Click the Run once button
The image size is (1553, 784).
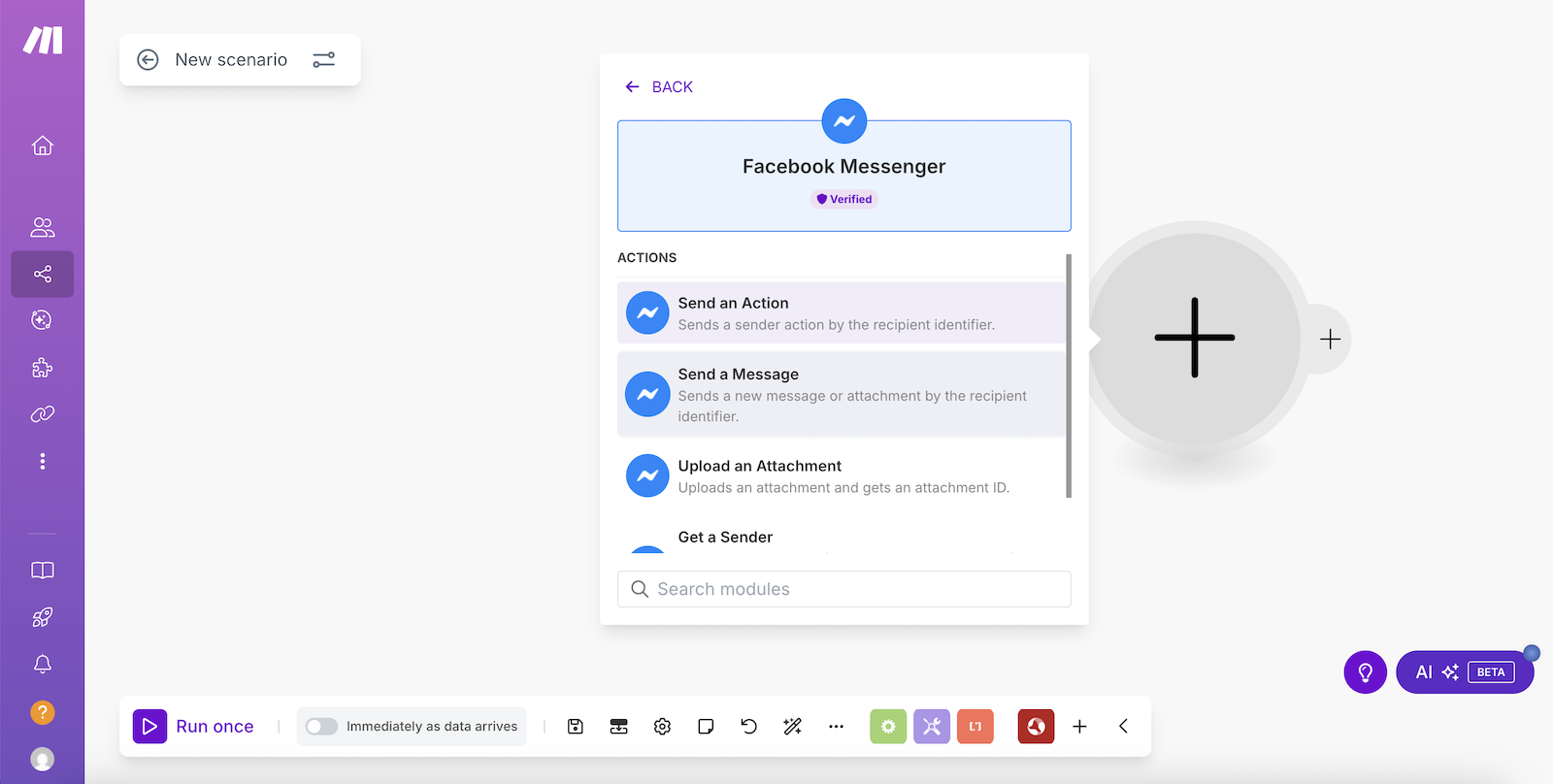point(194,727)
